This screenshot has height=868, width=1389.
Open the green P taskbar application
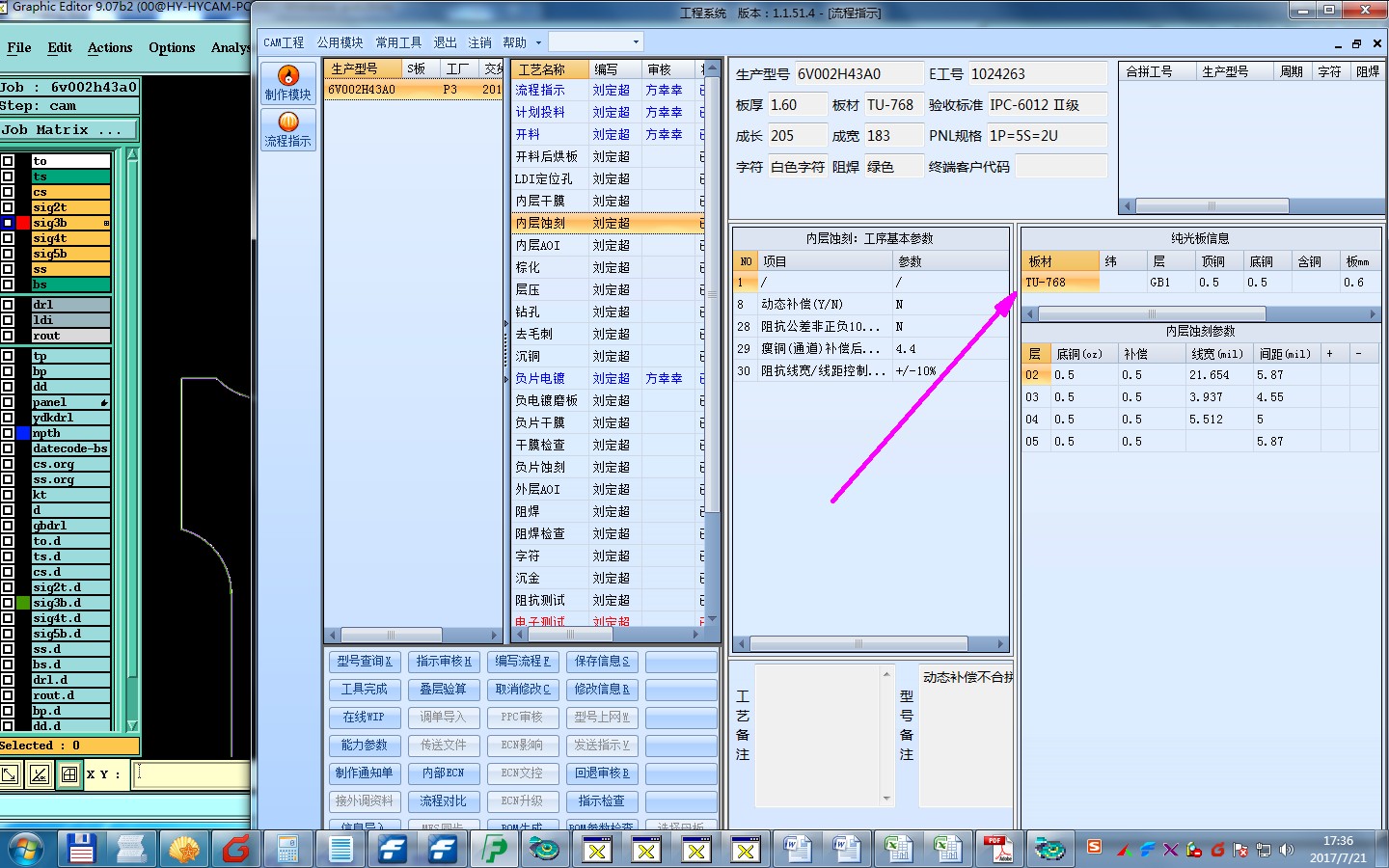coord(495,850)
